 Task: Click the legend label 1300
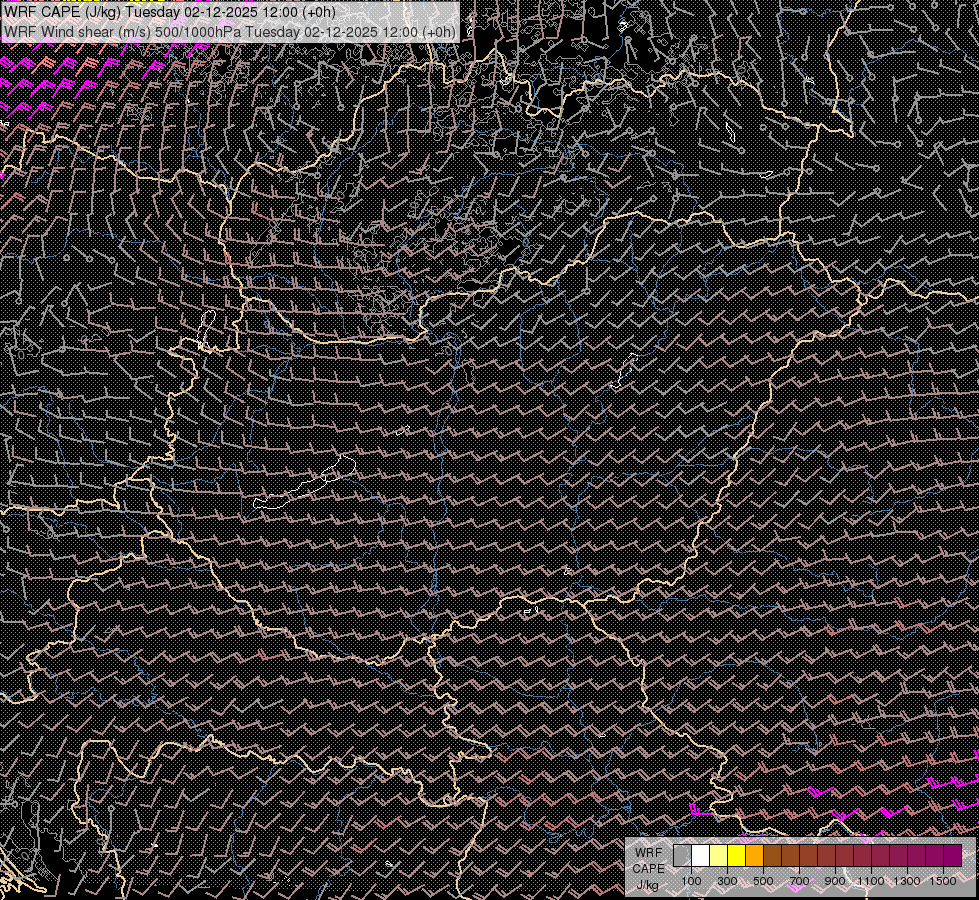[x=907, y=881]
